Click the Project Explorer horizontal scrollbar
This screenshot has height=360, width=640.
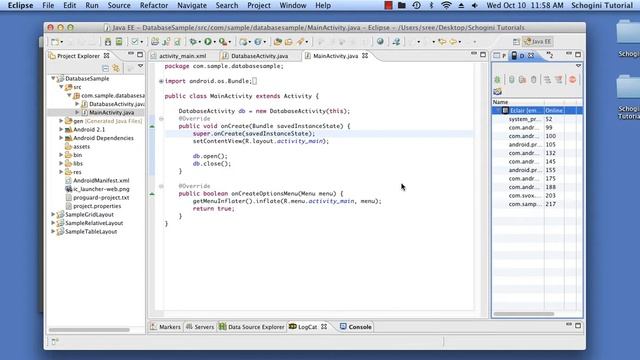tap(89, 330)
